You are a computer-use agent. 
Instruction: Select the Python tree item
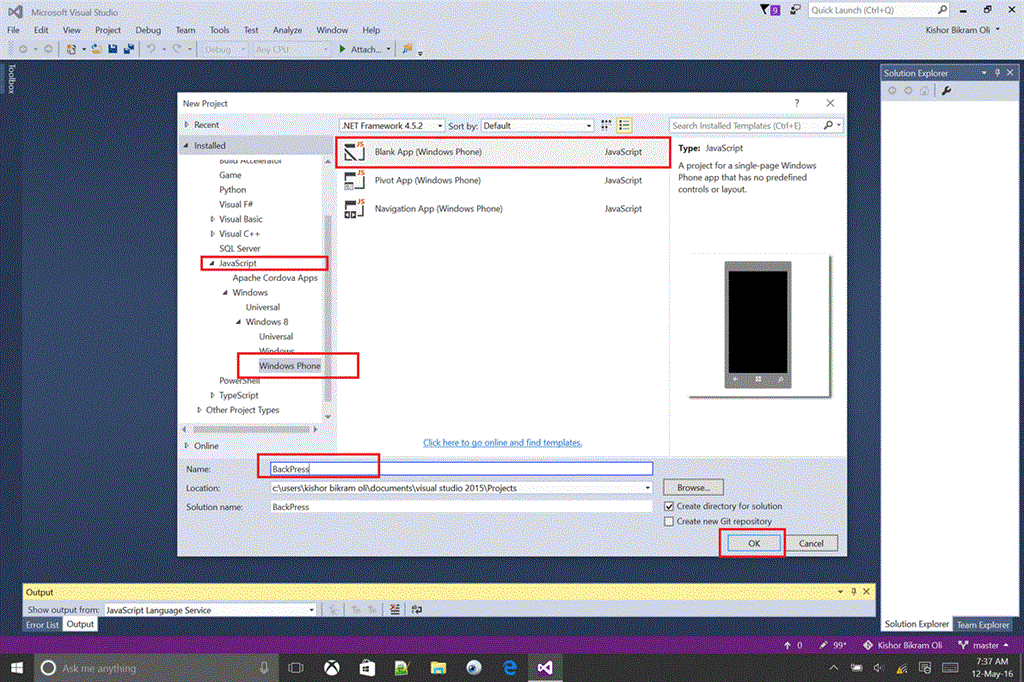(232, 189)
